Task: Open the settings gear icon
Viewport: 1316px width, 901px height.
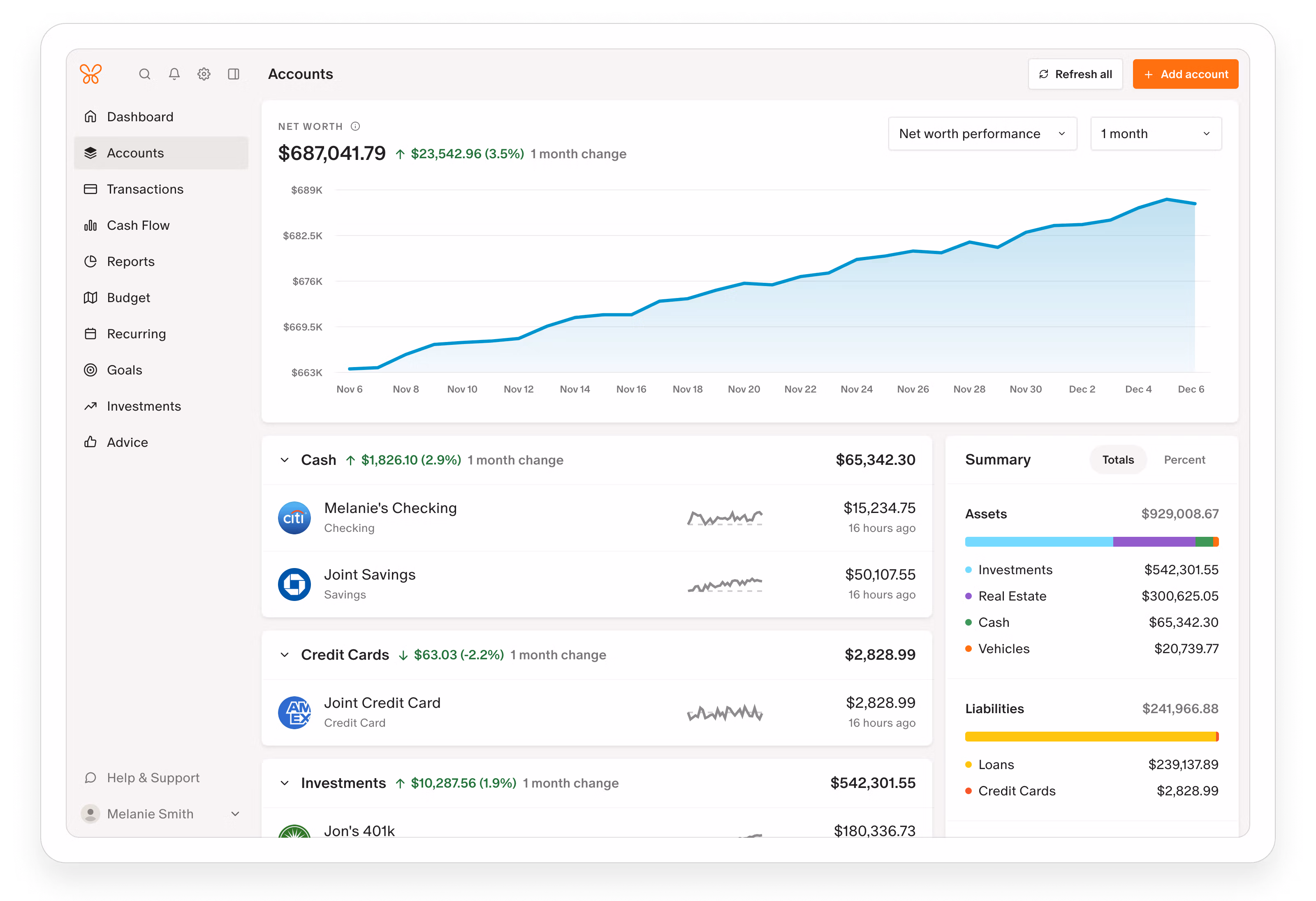Action: [204, 74]
